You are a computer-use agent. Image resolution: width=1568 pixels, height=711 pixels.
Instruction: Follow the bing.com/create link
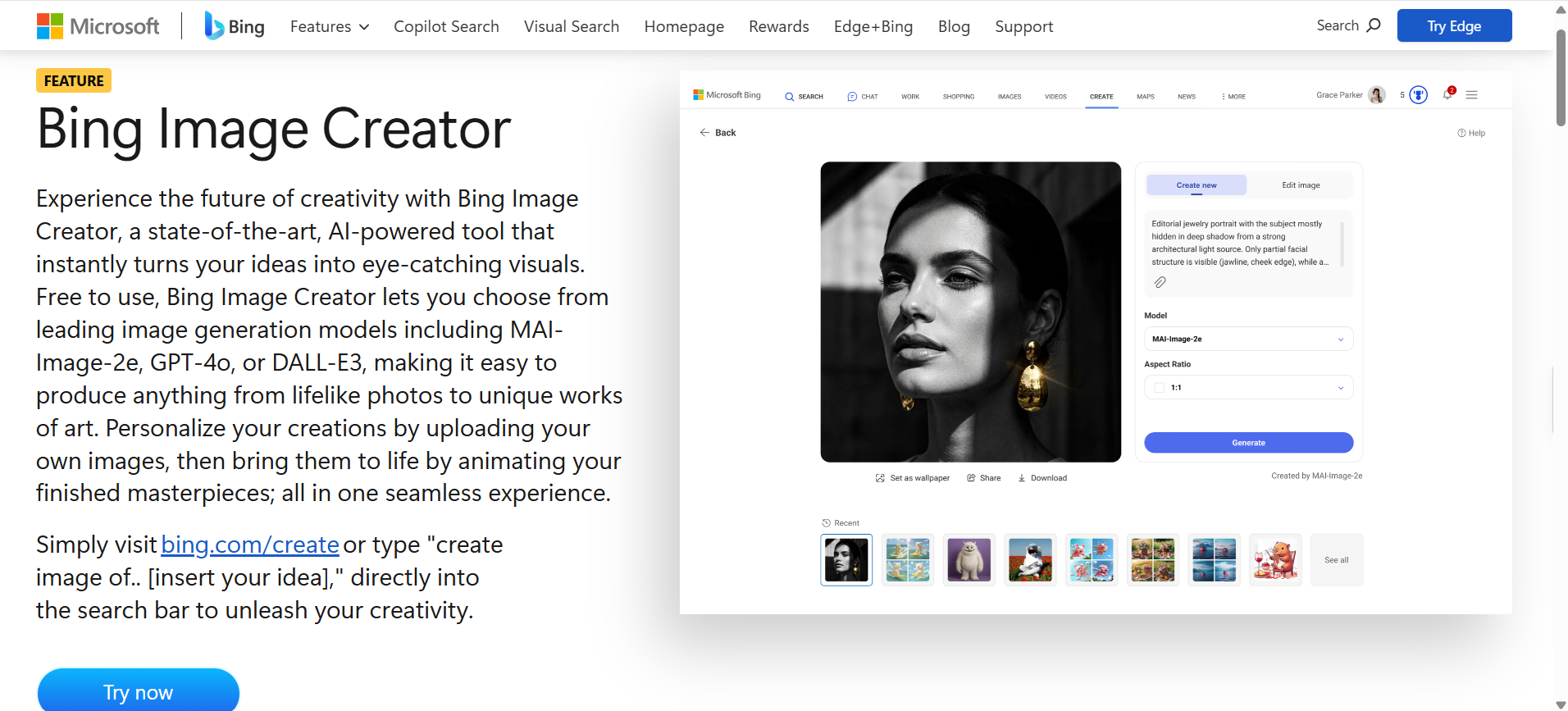tap(250, 545)
